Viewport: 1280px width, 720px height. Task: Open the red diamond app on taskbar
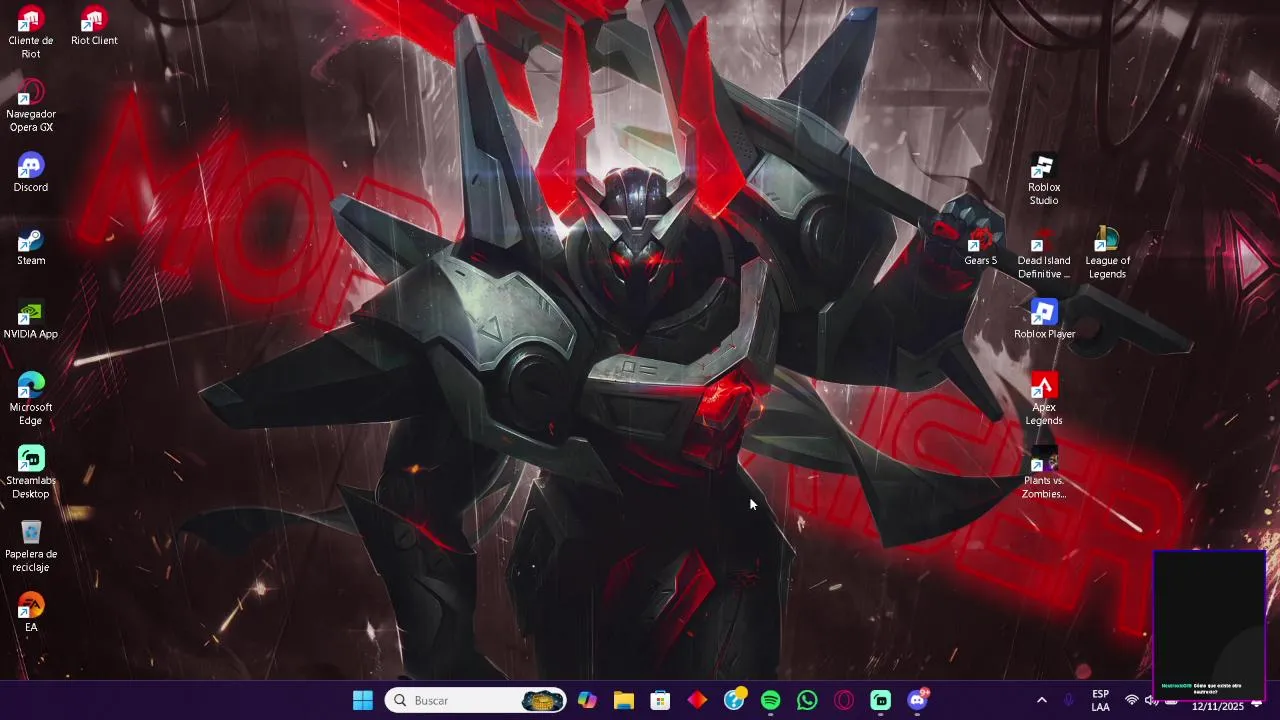tap(697, 701)
